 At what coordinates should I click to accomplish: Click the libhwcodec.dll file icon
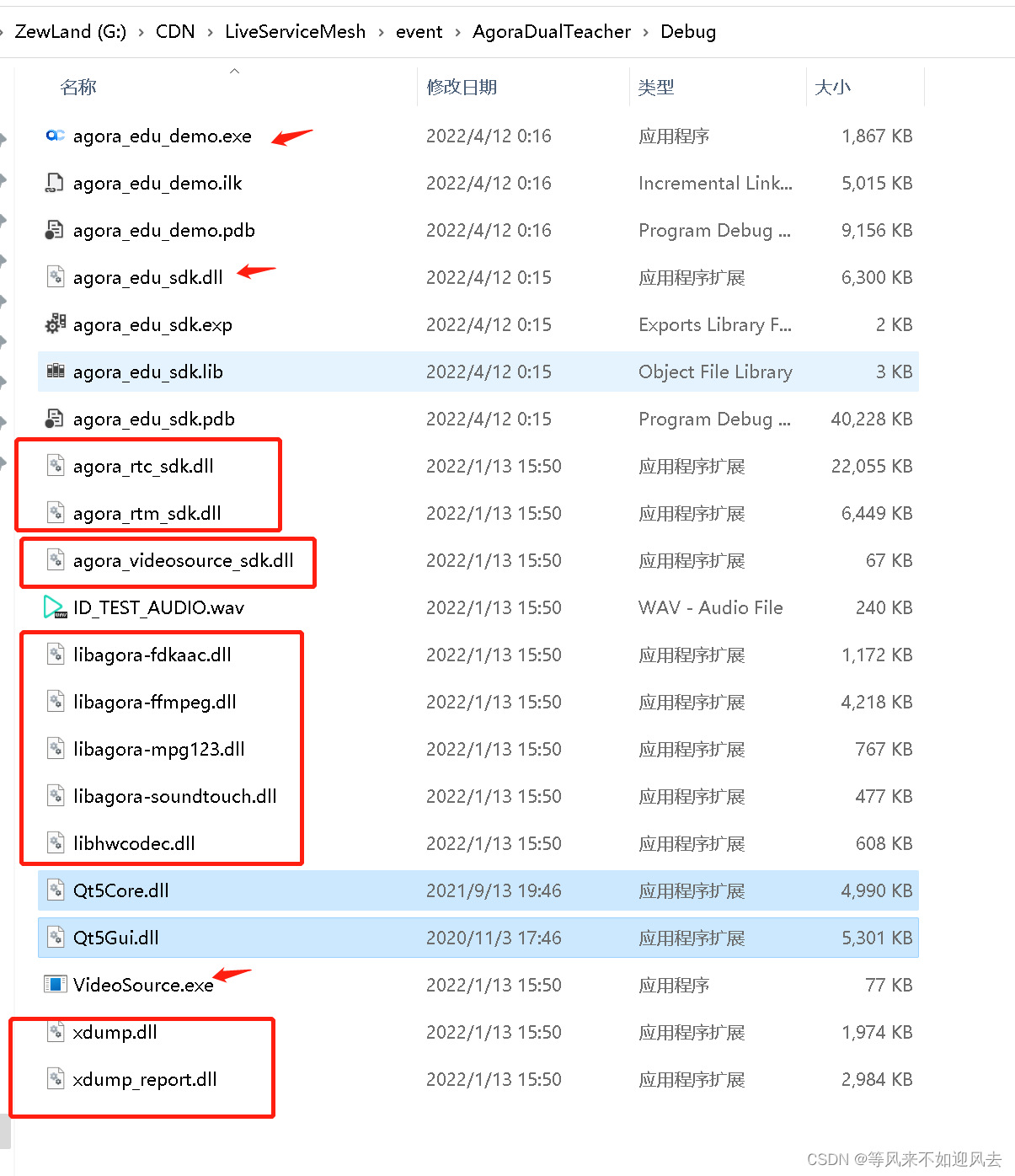click(55, 843)
